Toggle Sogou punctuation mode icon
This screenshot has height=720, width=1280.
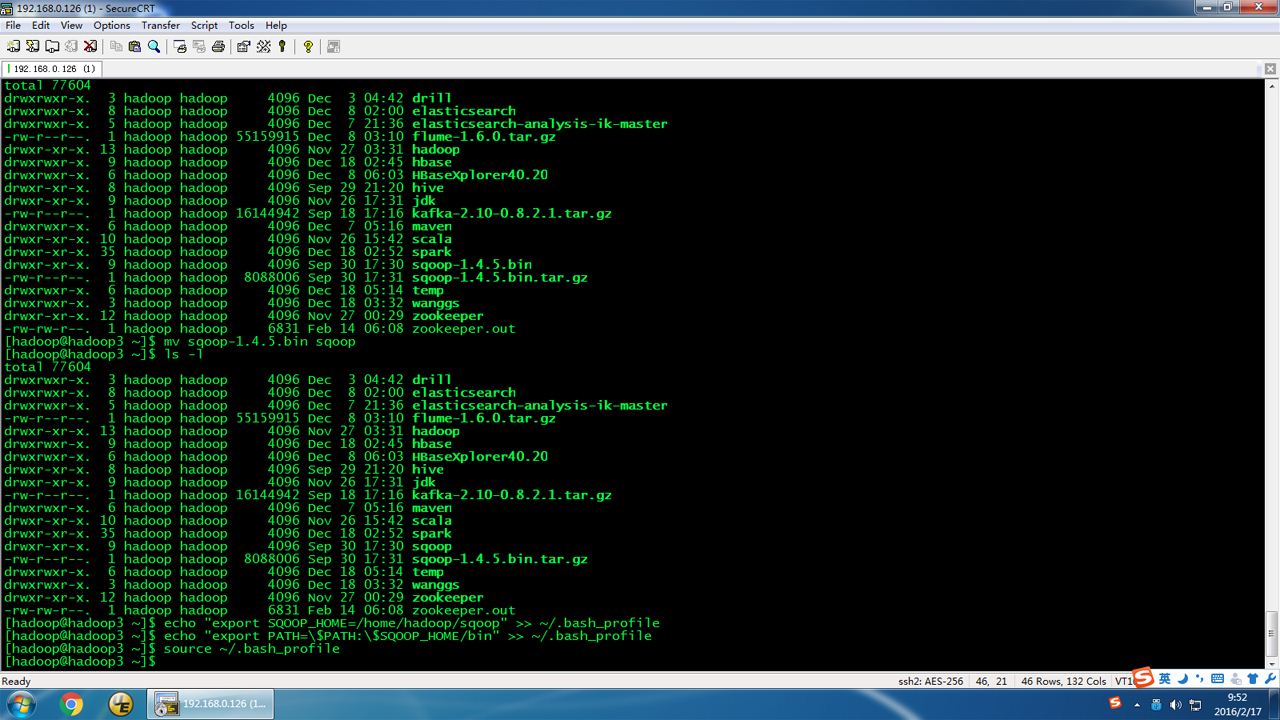(x=1198, y=680)
